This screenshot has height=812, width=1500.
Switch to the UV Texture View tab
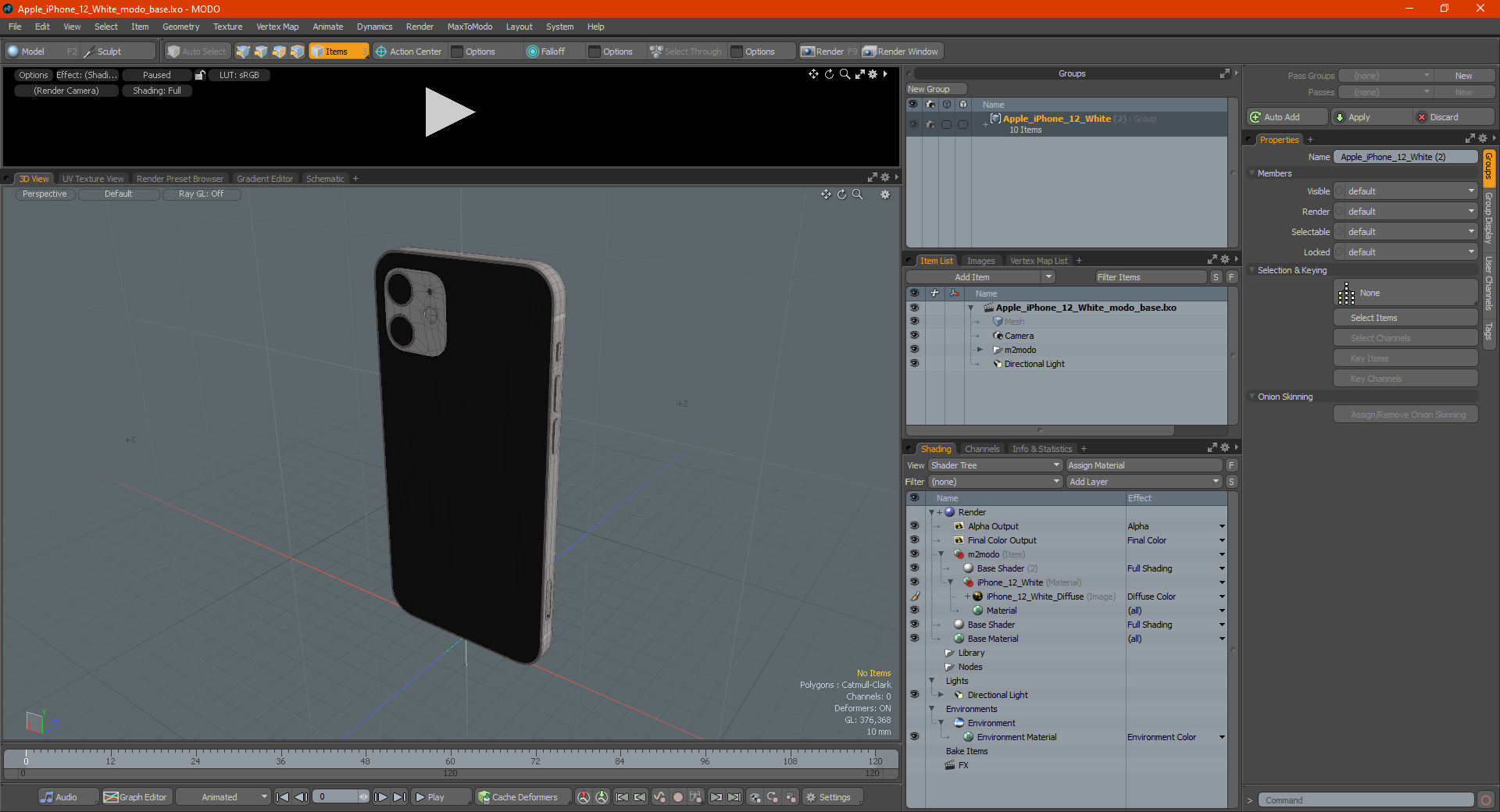pos(93,179)
